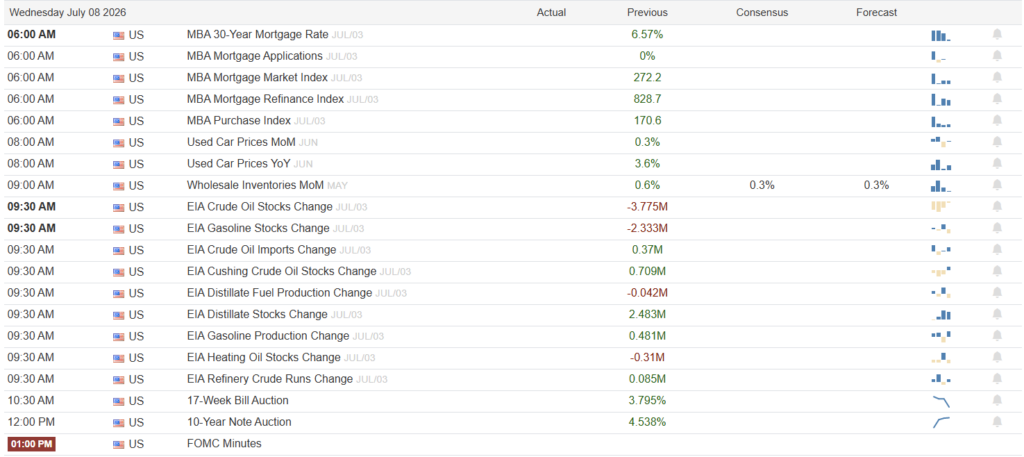Open the EIA Distillate Stocks Change chart icon
The width and height of the screenshot is (1024, 457).
(x=942, y=315)
